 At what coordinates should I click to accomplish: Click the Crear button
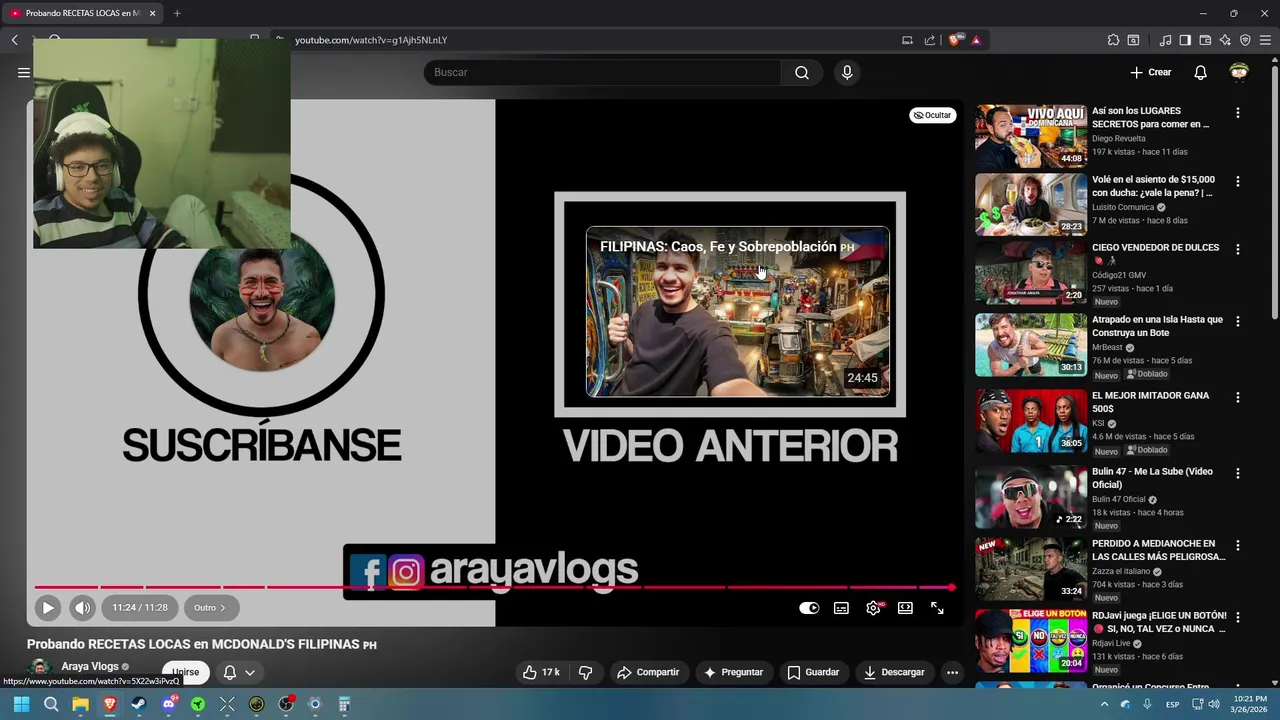click(1150, 72)
